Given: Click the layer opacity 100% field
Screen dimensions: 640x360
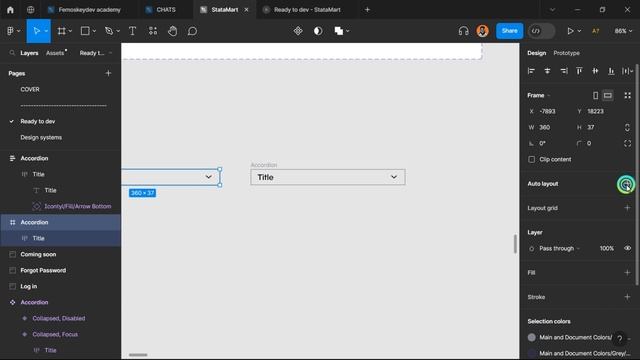Looking at the screenshot, I should tap(607, 249).
